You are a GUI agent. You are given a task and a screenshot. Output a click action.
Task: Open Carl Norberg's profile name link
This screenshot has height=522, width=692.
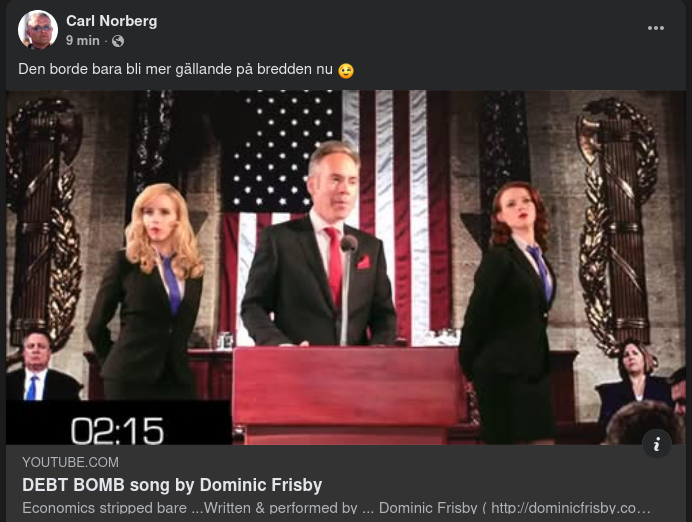pos(112,21)
